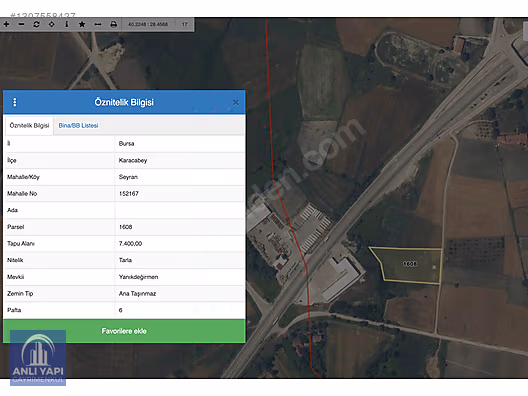The image size is (528, 396).
Task: Click the Nitelik label
Action: click(x=15, y=260)
